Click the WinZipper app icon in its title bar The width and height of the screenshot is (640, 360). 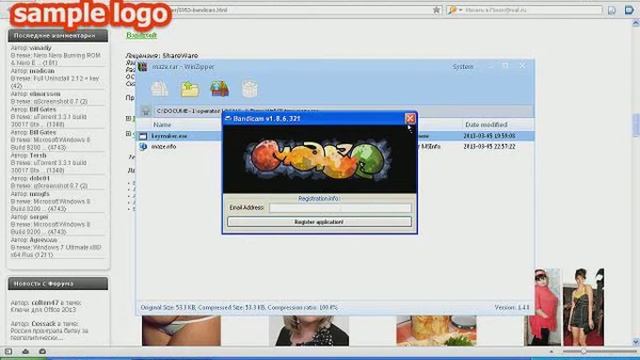142,67
